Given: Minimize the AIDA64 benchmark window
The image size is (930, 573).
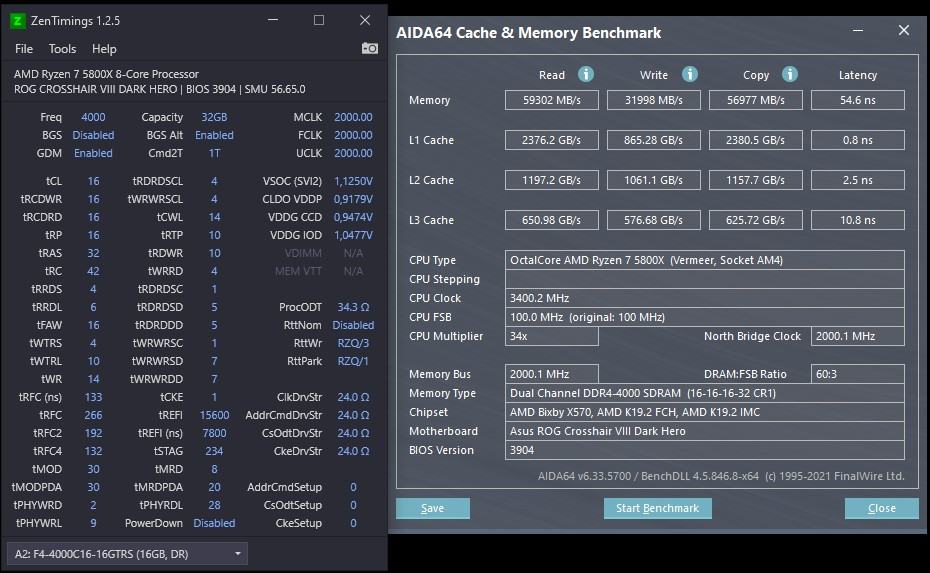Looking at the screenshot, I should (858, 30).
